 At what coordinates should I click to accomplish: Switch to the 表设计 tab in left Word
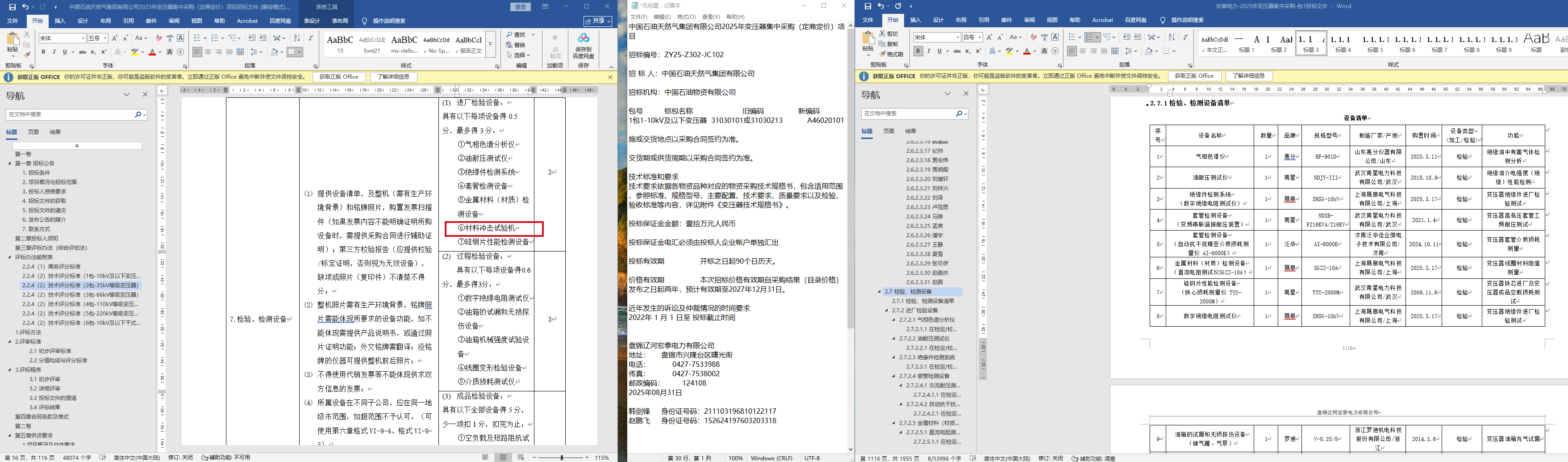click(x=312, y=21)
